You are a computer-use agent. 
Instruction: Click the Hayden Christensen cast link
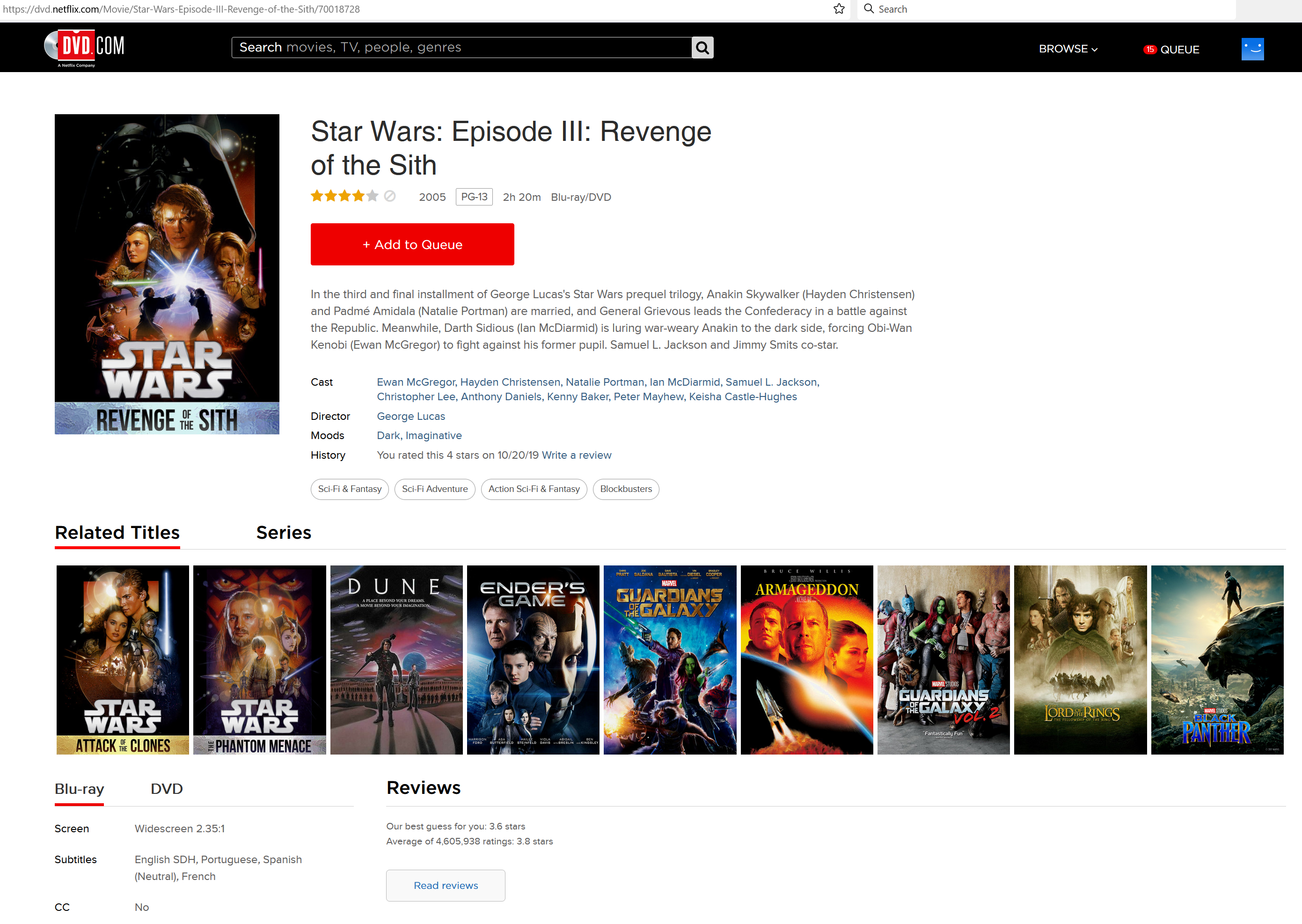(510, 382)
